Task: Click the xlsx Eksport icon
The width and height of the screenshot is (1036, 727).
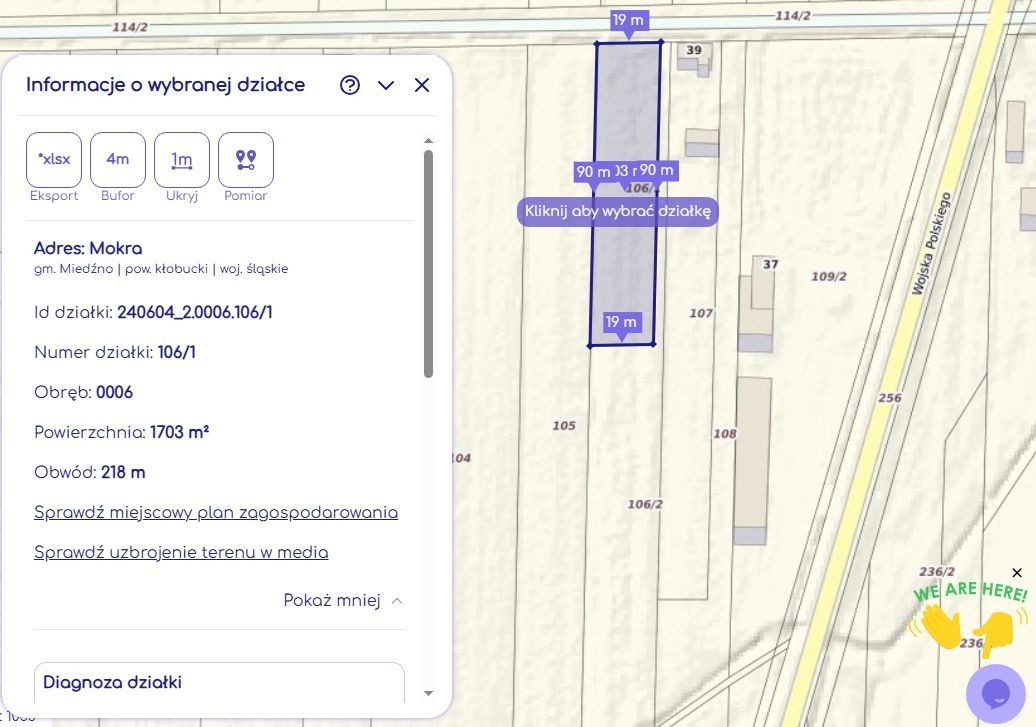Action: pos(54,159)
